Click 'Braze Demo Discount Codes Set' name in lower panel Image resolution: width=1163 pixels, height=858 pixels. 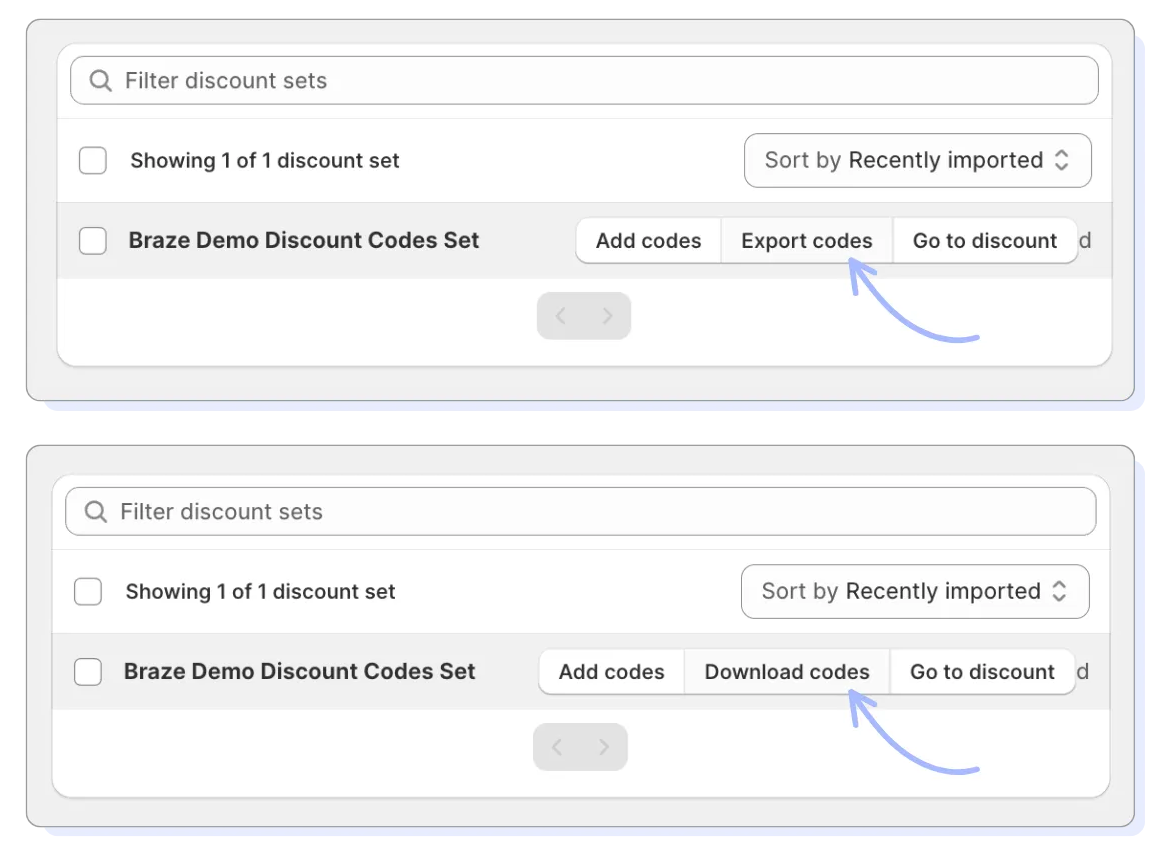(x=299, y=671)
